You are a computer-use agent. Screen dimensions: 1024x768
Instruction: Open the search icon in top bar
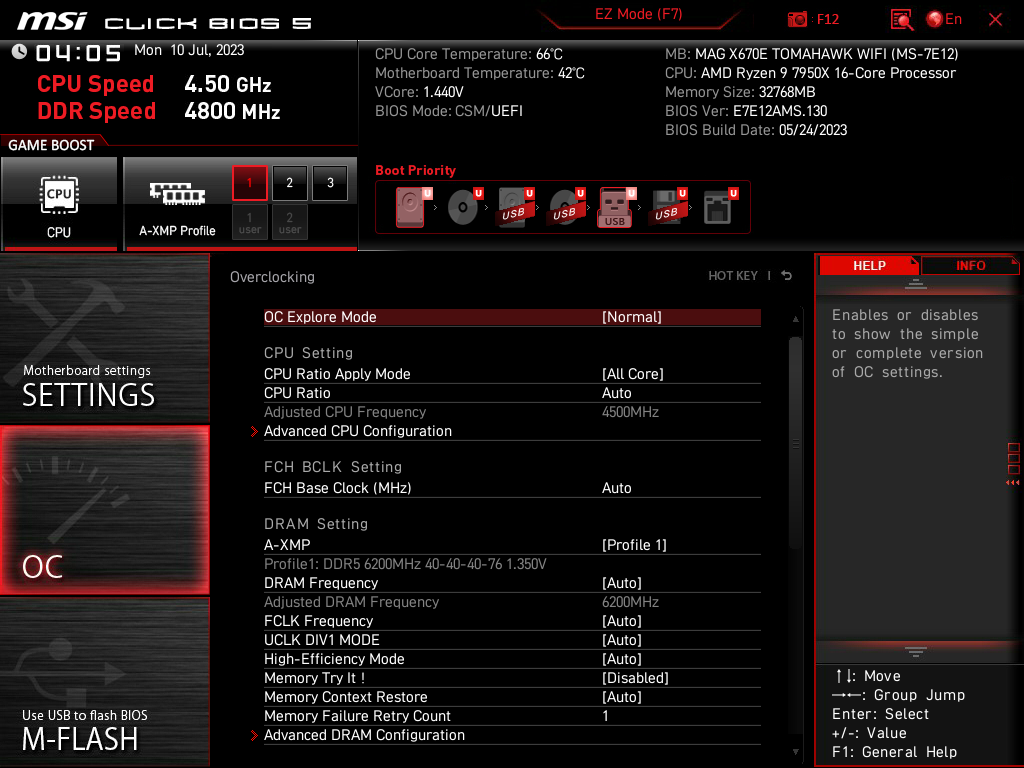click(901, 19)
